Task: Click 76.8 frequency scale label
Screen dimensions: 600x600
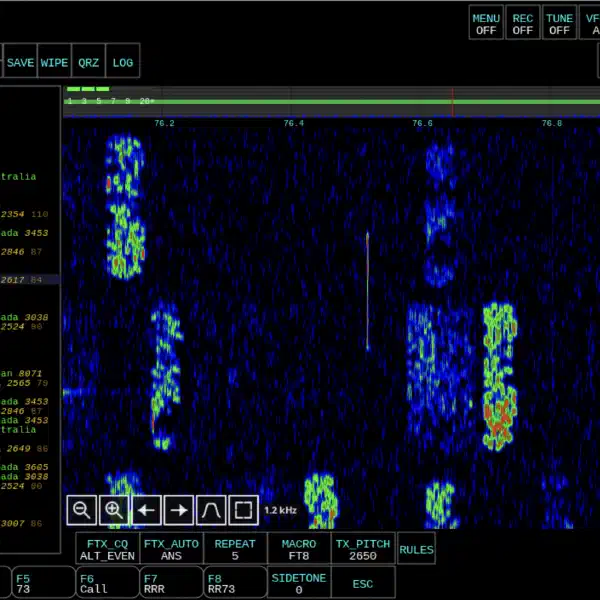Action: pos(552,123)
